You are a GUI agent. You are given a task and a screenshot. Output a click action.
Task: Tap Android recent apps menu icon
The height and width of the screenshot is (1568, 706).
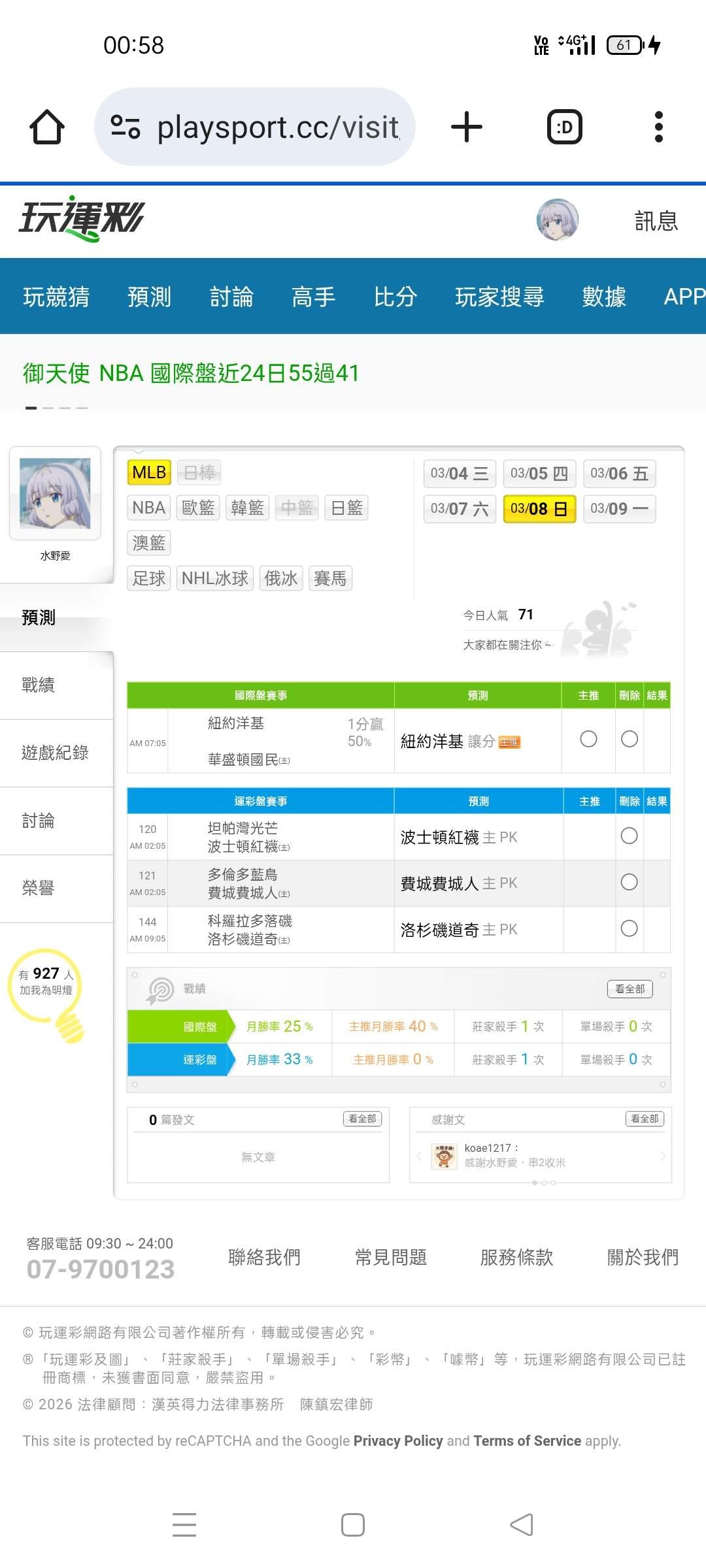(x=184, y=1525)
